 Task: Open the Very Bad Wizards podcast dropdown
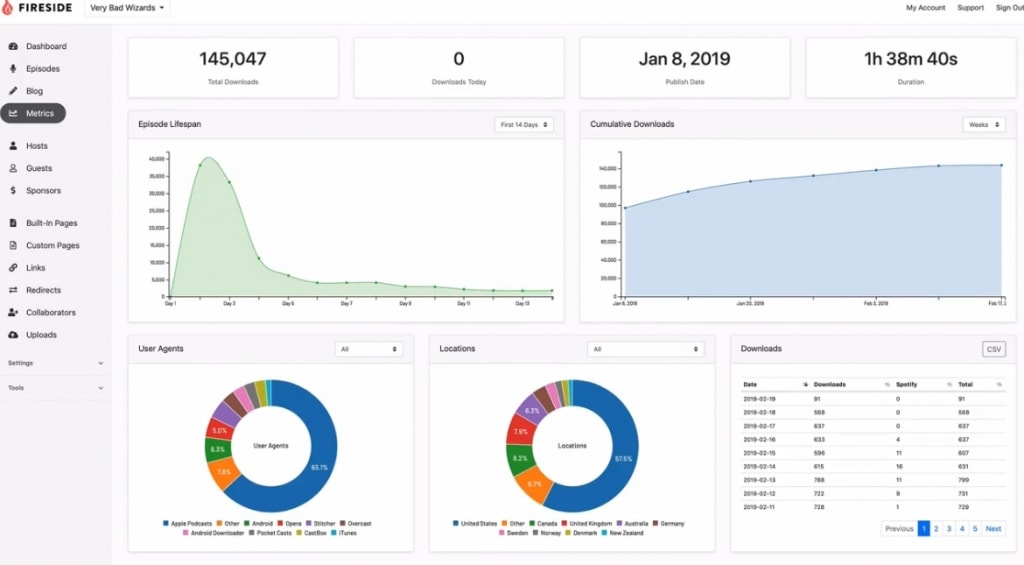coord(127,8)
